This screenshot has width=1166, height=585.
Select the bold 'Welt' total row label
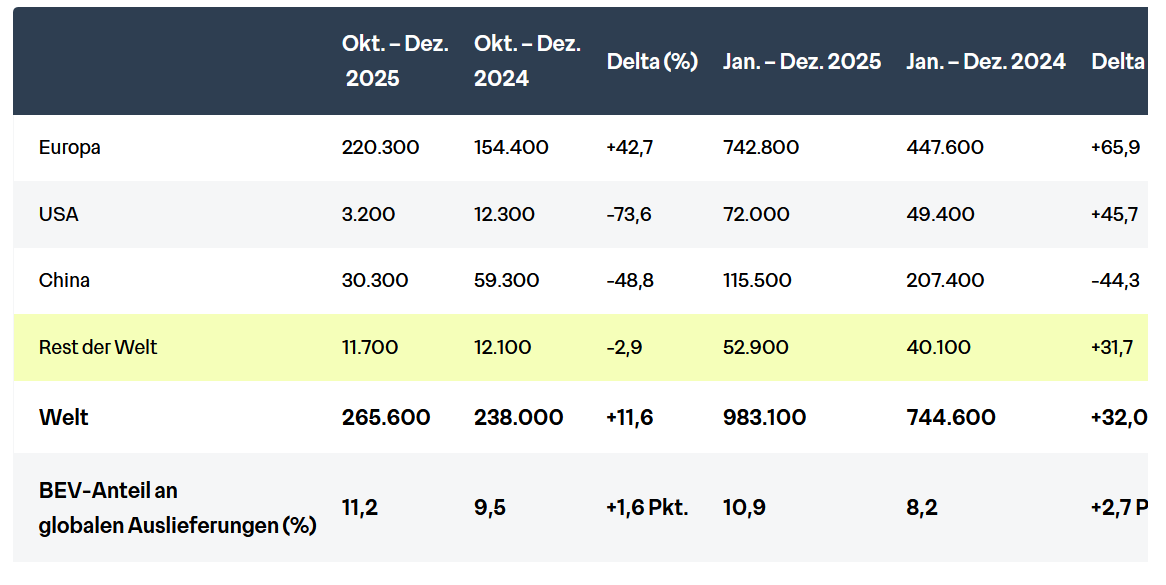click(x=63, y=417)
